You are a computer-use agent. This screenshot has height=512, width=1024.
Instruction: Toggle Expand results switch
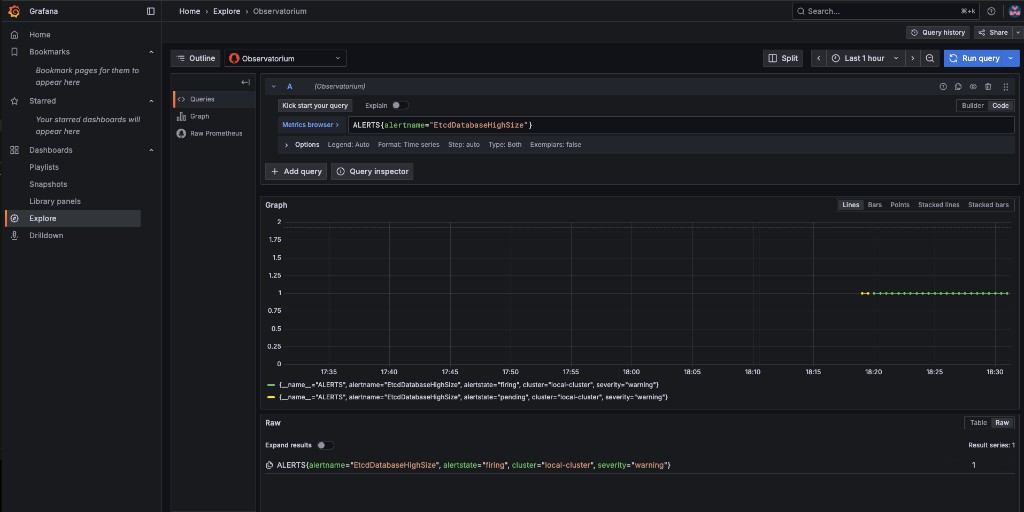pyautogui.click(x=325, y=445)
